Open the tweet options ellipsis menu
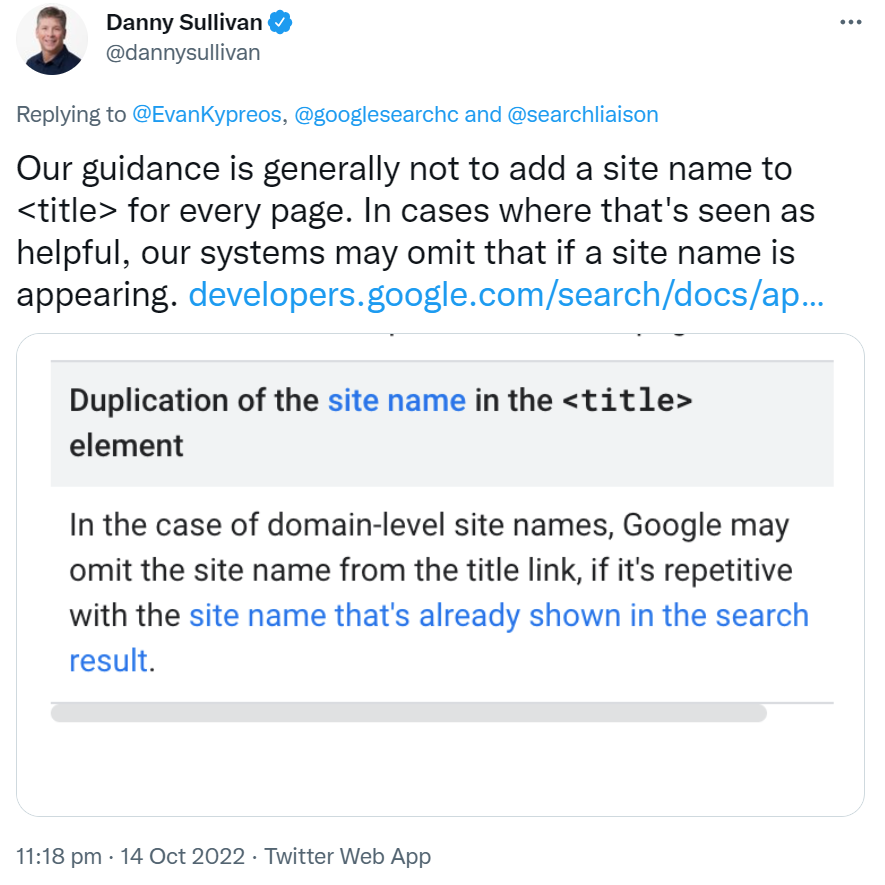 point(849,22)
